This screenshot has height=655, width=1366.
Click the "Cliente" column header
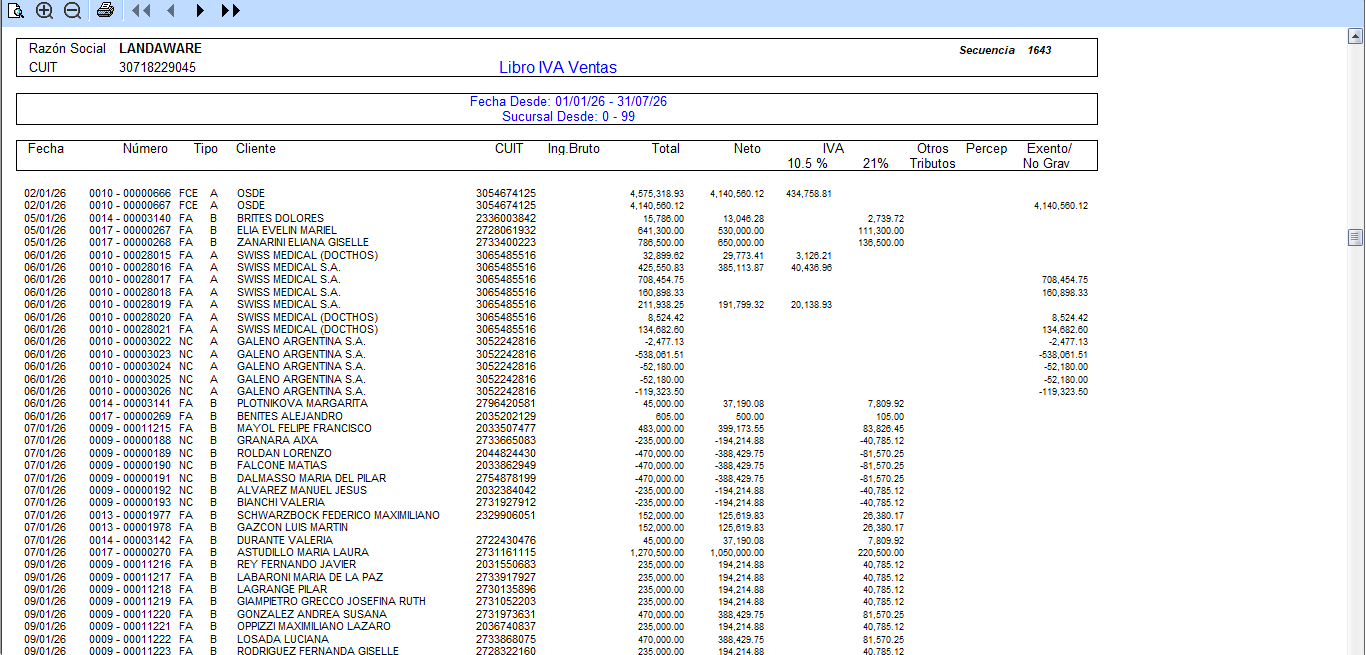point(256,149)
